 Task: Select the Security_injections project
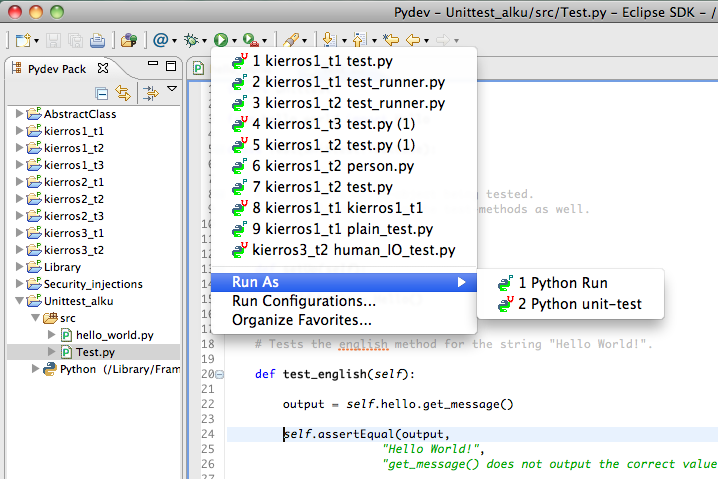tap(93, 284)
